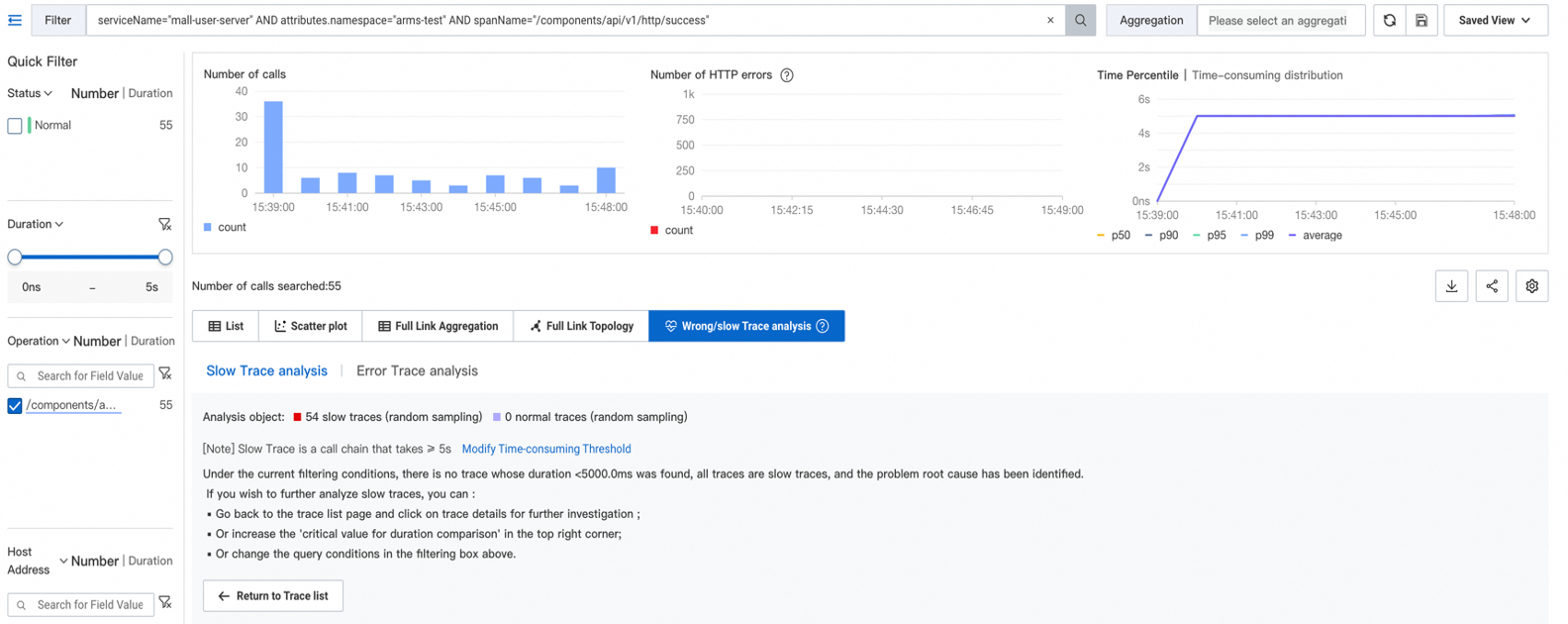
Task: Collapse sidebar with the hamburger menu icon
Action: coord(15,20)
